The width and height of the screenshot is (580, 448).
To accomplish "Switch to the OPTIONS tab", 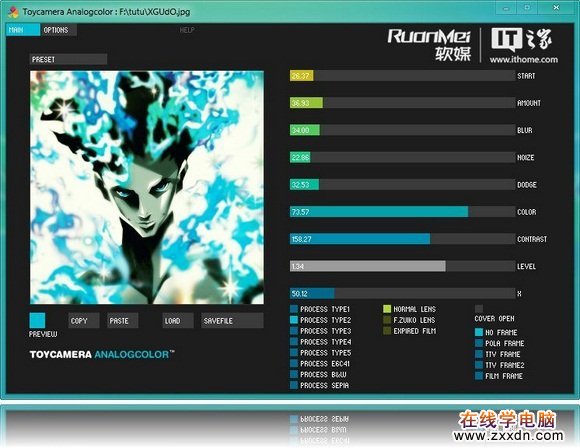I will tap(58, 30).
